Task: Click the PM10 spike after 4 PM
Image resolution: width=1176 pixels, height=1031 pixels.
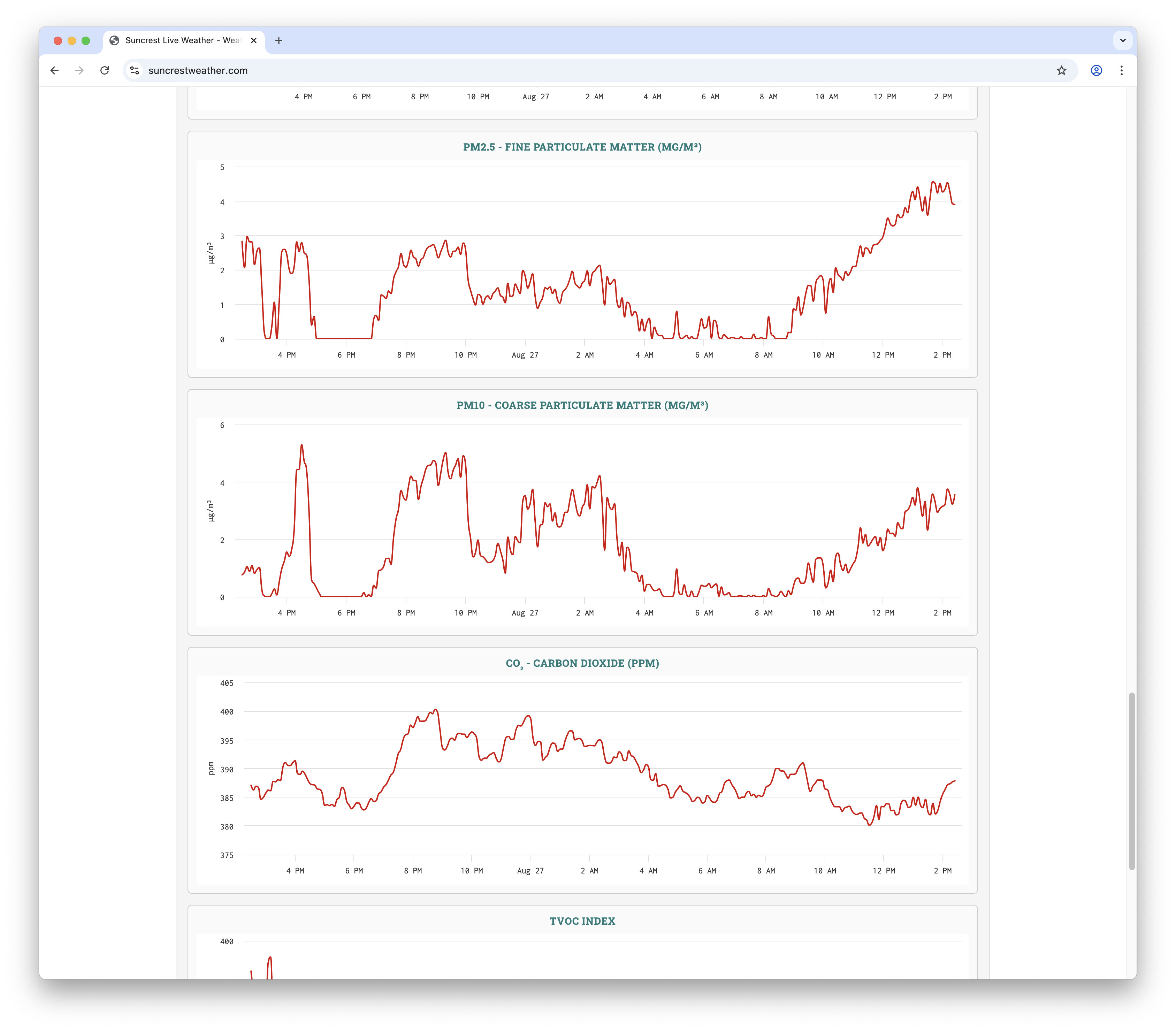Action: (301, 445)
